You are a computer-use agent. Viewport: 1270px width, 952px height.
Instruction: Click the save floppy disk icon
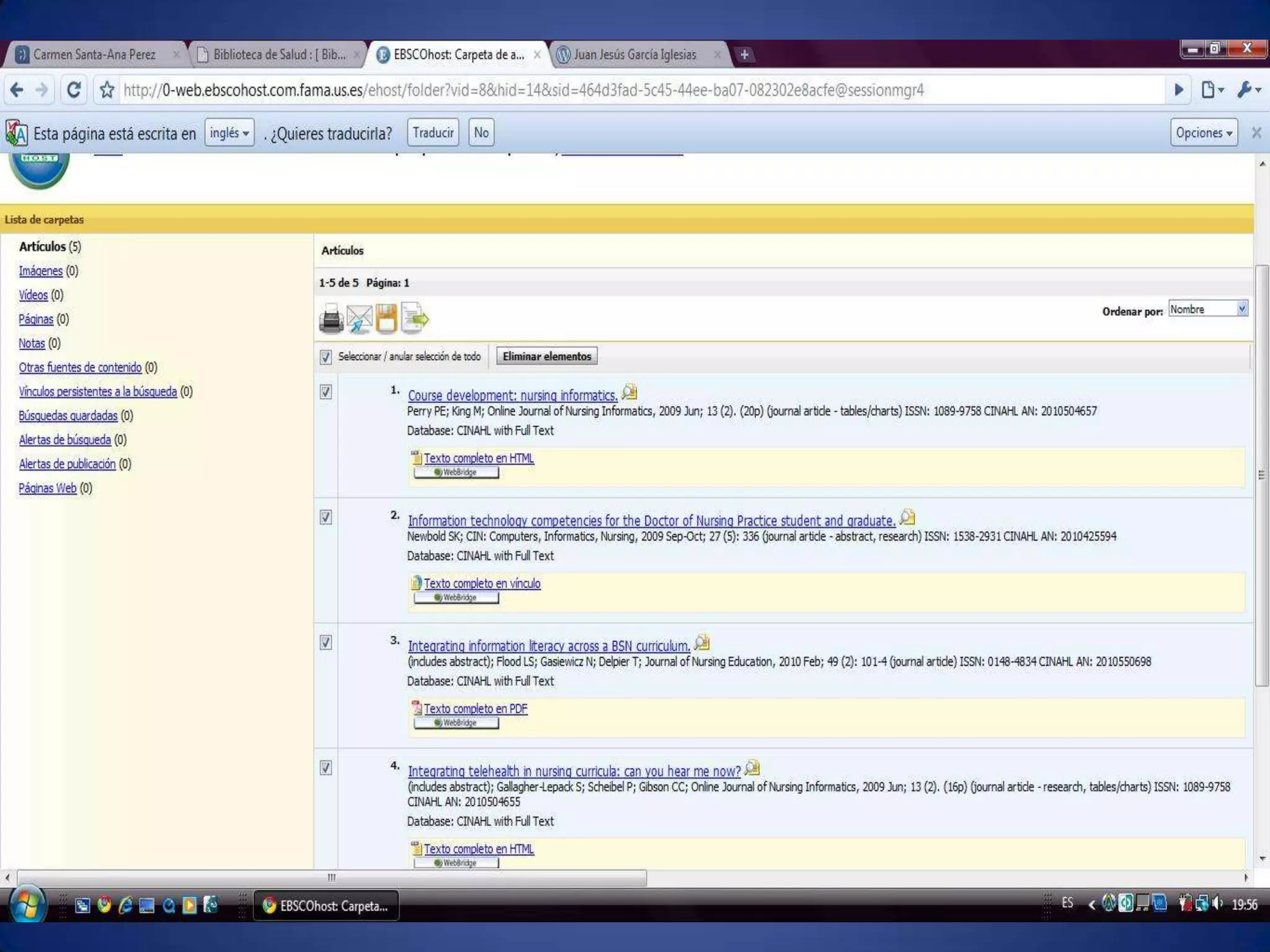pos(386,319)
